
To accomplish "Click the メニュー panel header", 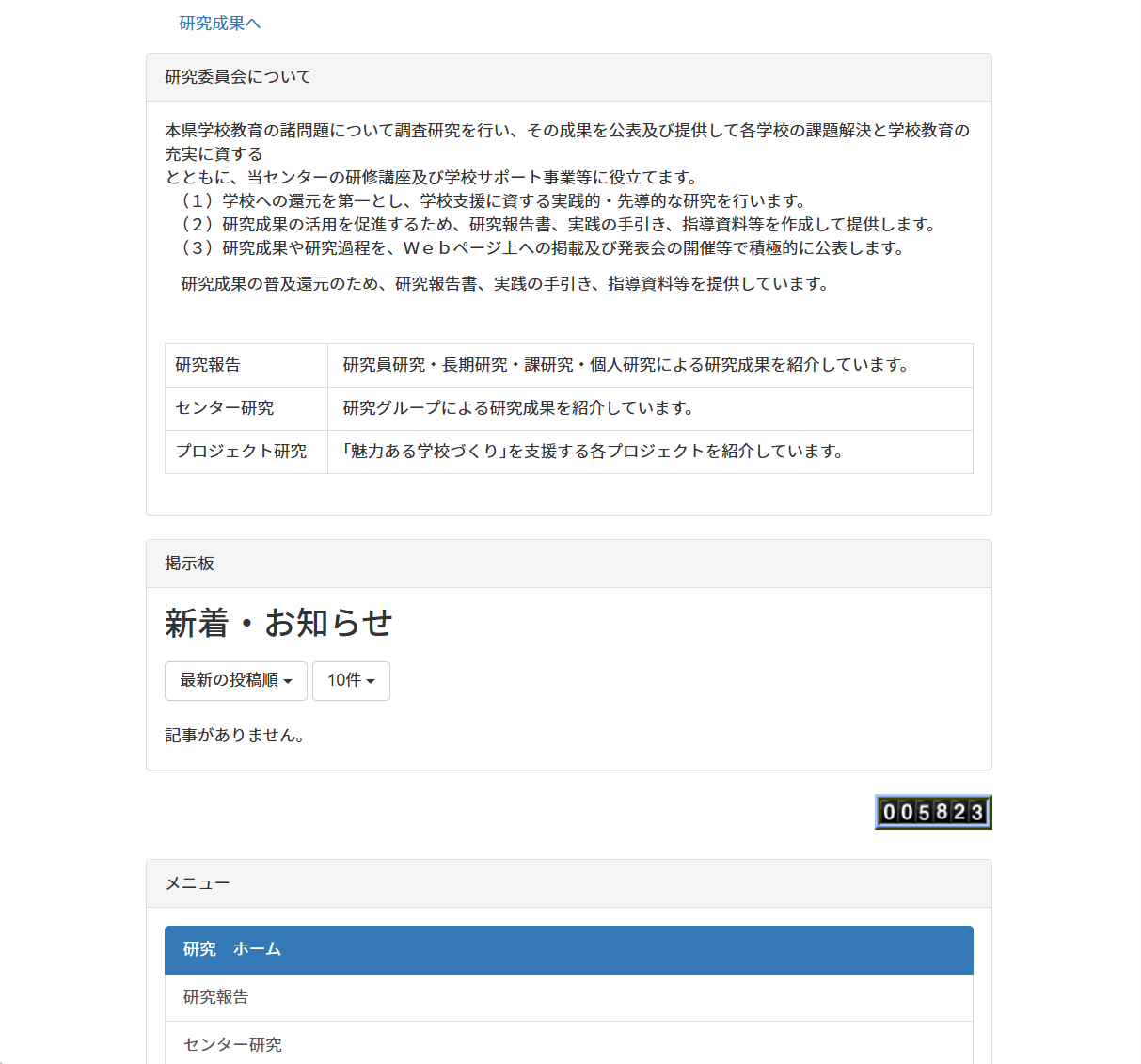I will [195, 883].
